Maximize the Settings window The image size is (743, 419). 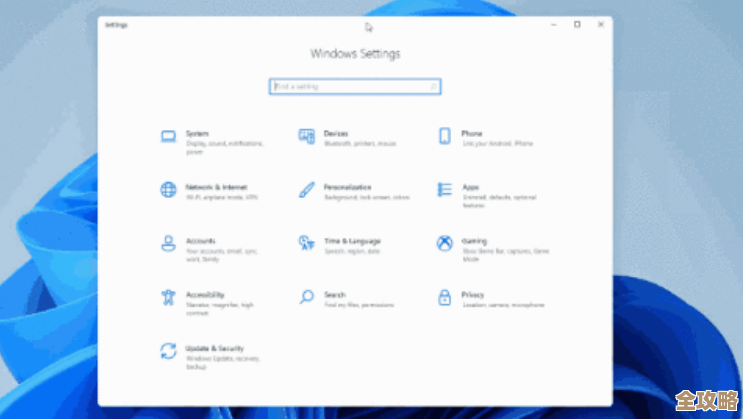pos(577,24)
